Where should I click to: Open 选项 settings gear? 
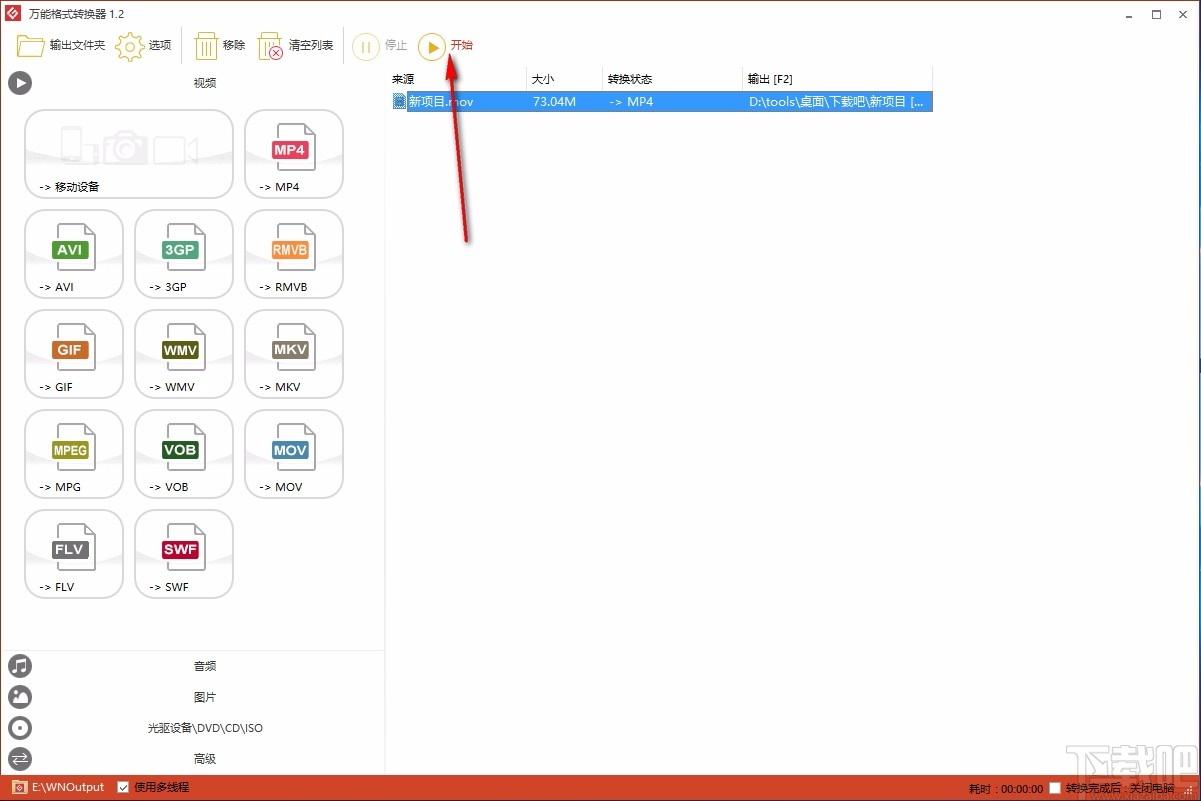coord(144,46)
